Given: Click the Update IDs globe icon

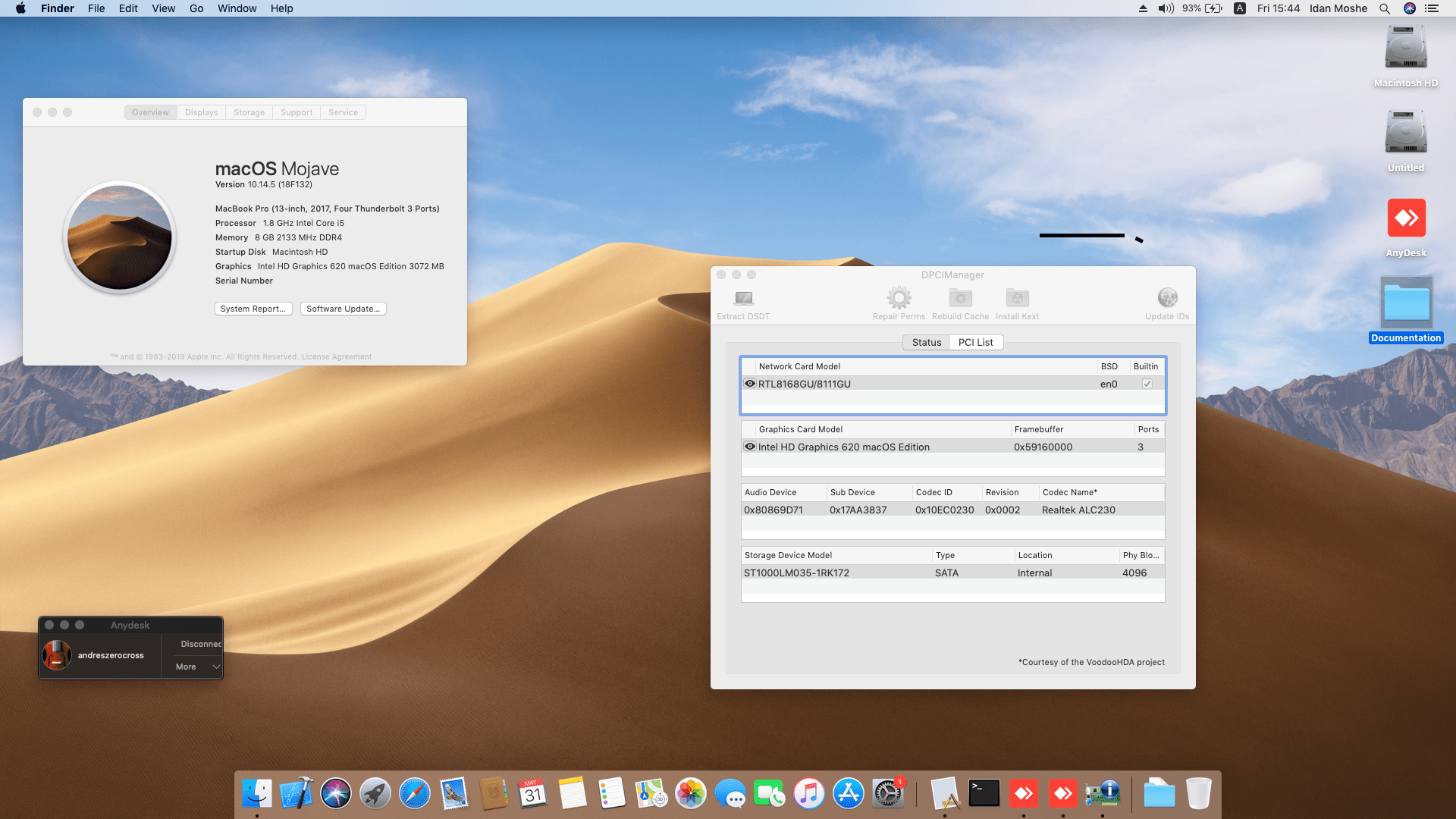Looking at the screenshot, I should coord(1166,302).
